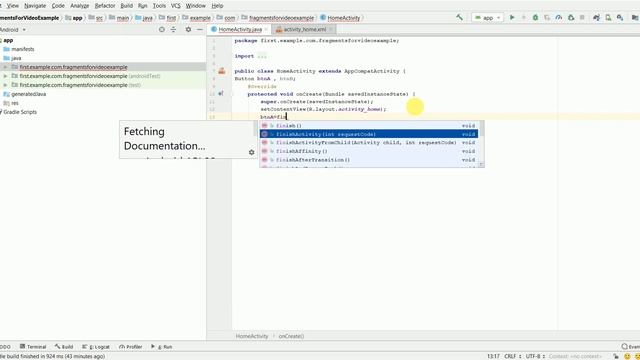
Task: Select the manifests folder in project tree
Action: (19, 49)
